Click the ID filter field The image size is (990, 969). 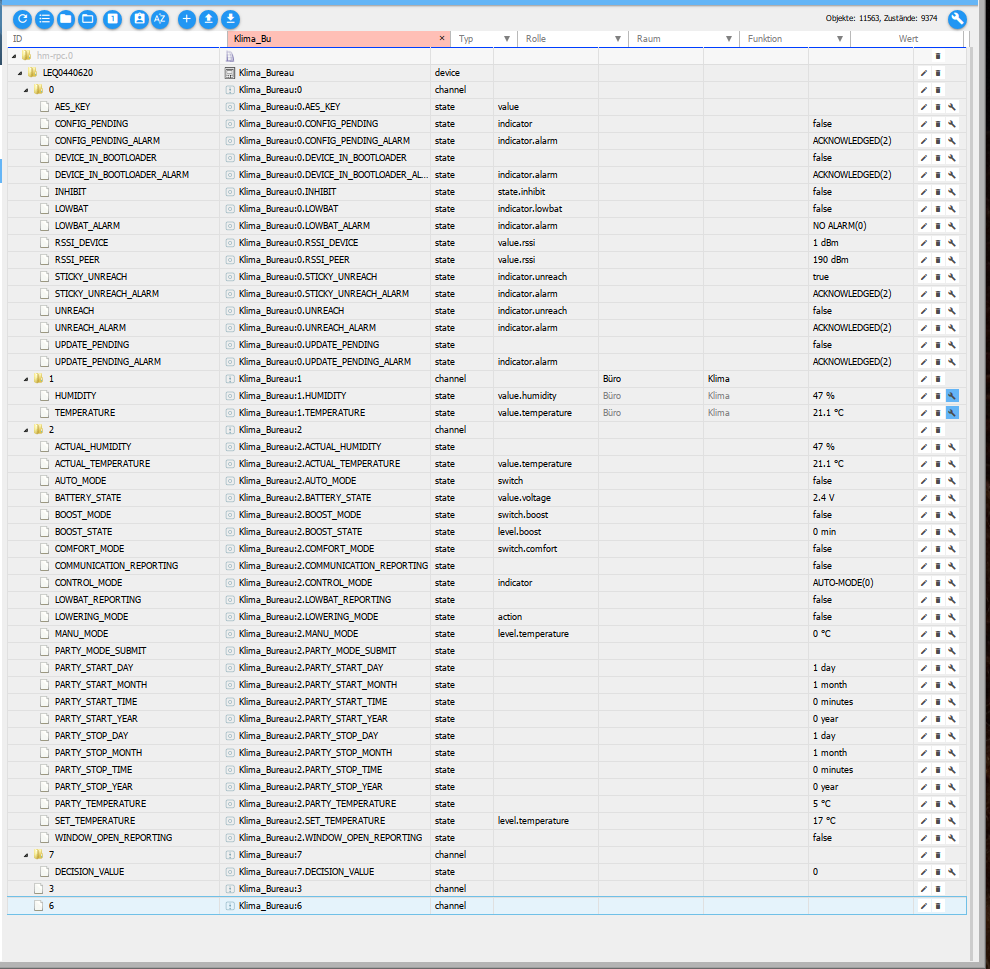tap(116, 39)
